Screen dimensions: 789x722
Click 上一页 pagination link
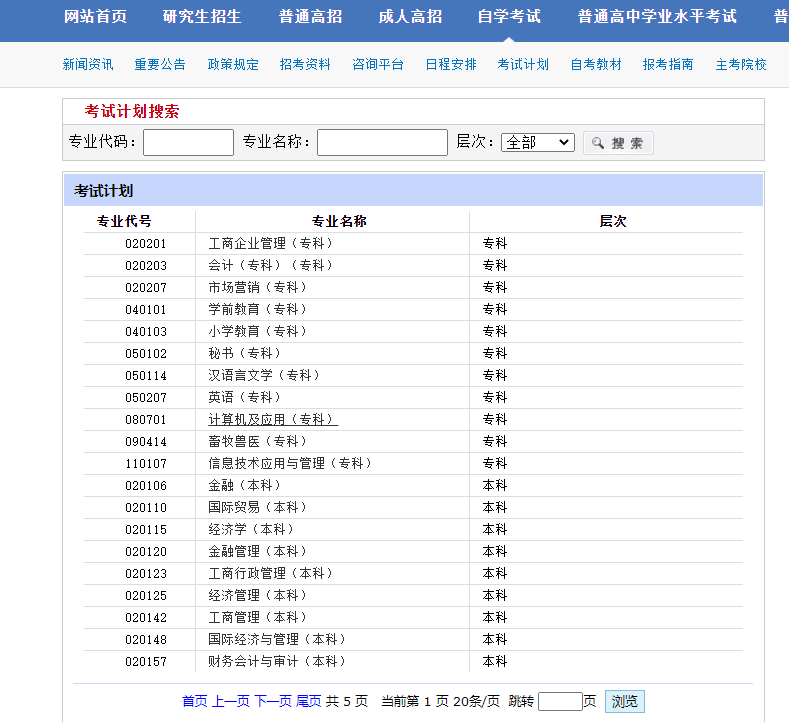pyautogui.click(x=230, y=701)
